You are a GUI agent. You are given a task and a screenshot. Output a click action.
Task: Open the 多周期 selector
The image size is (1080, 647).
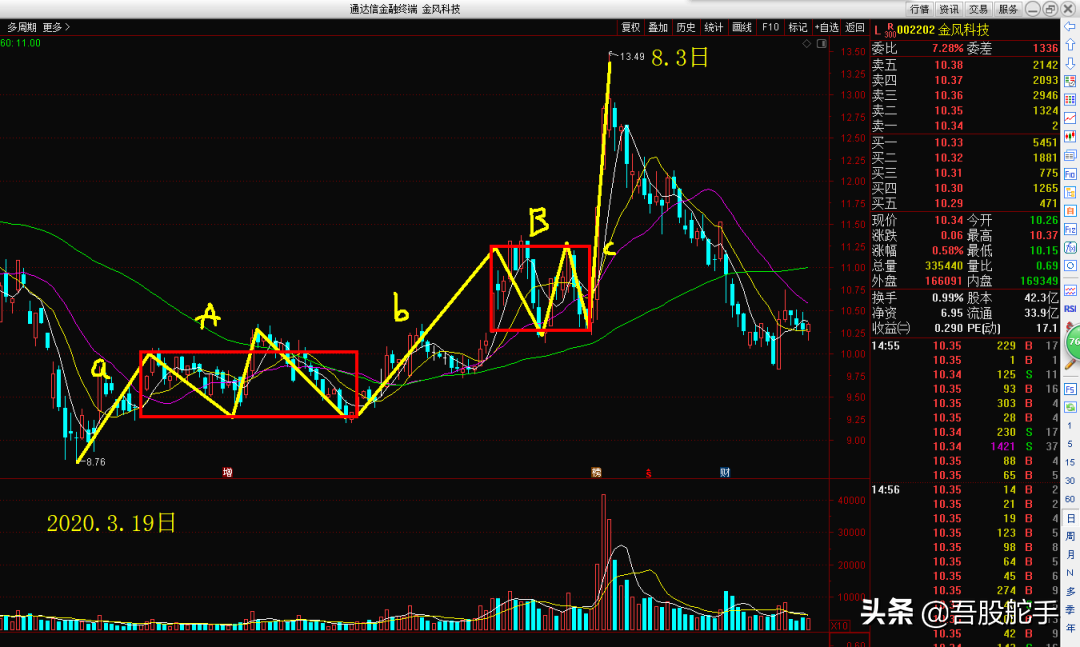point(21,28)
